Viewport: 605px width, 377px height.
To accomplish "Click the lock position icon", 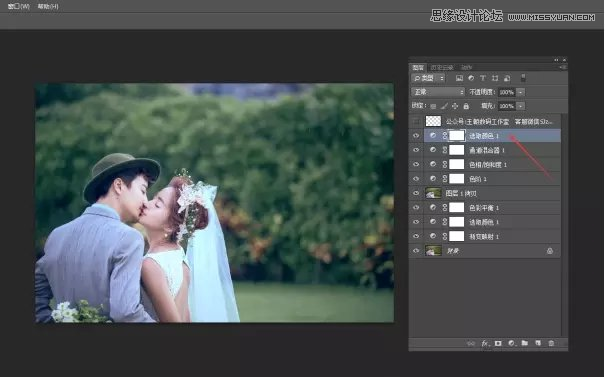I will pyautogui.click(x=455, y=106).
